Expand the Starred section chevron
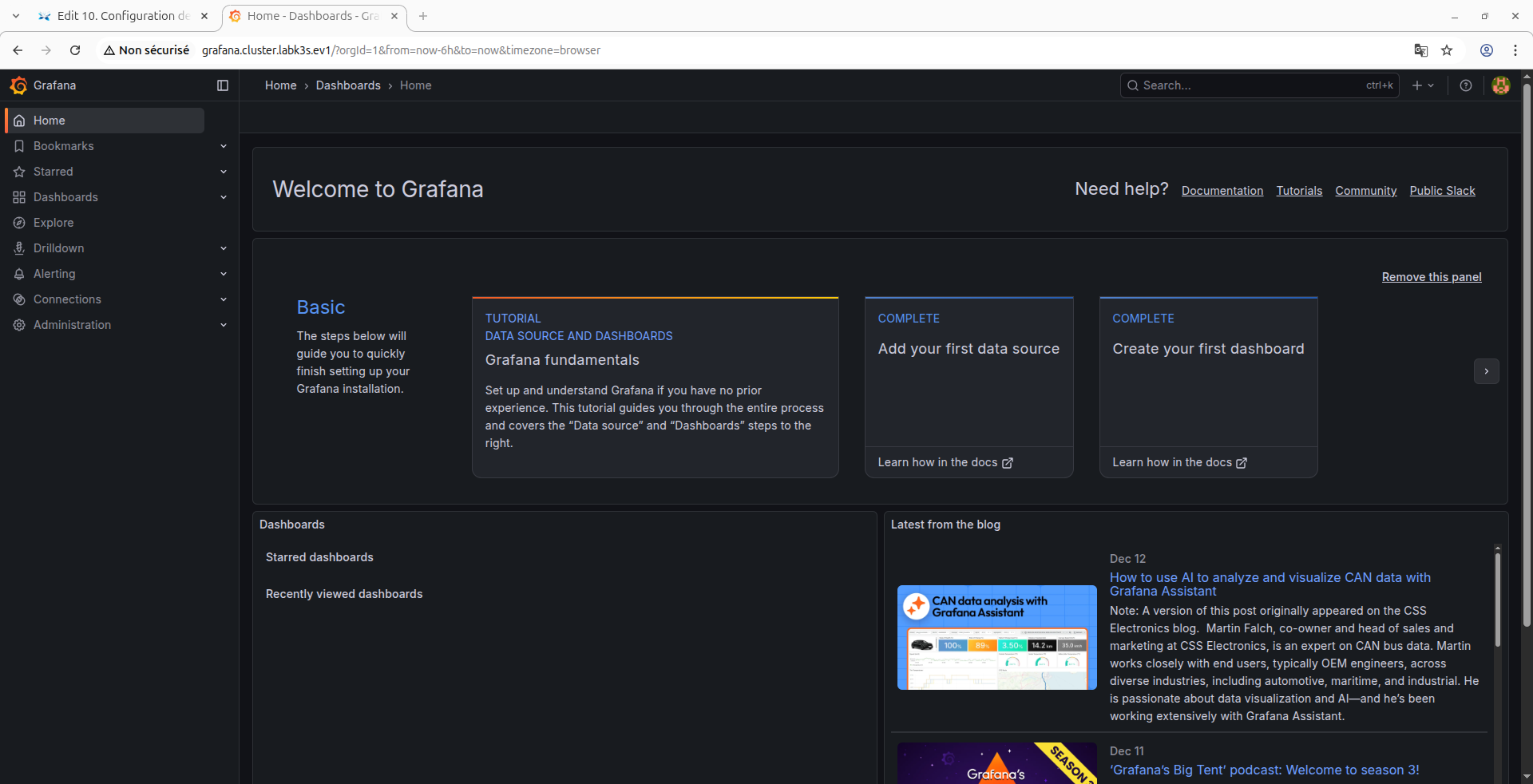Viewport: 1533px width, 784px height. click(x=224, y=172)
